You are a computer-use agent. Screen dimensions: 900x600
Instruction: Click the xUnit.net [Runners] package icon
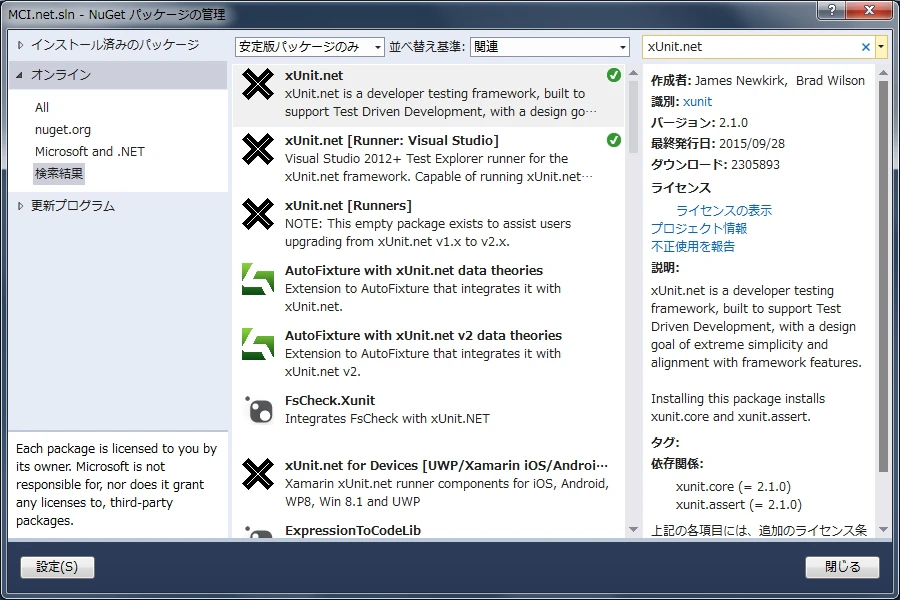[x=258, y=214]
